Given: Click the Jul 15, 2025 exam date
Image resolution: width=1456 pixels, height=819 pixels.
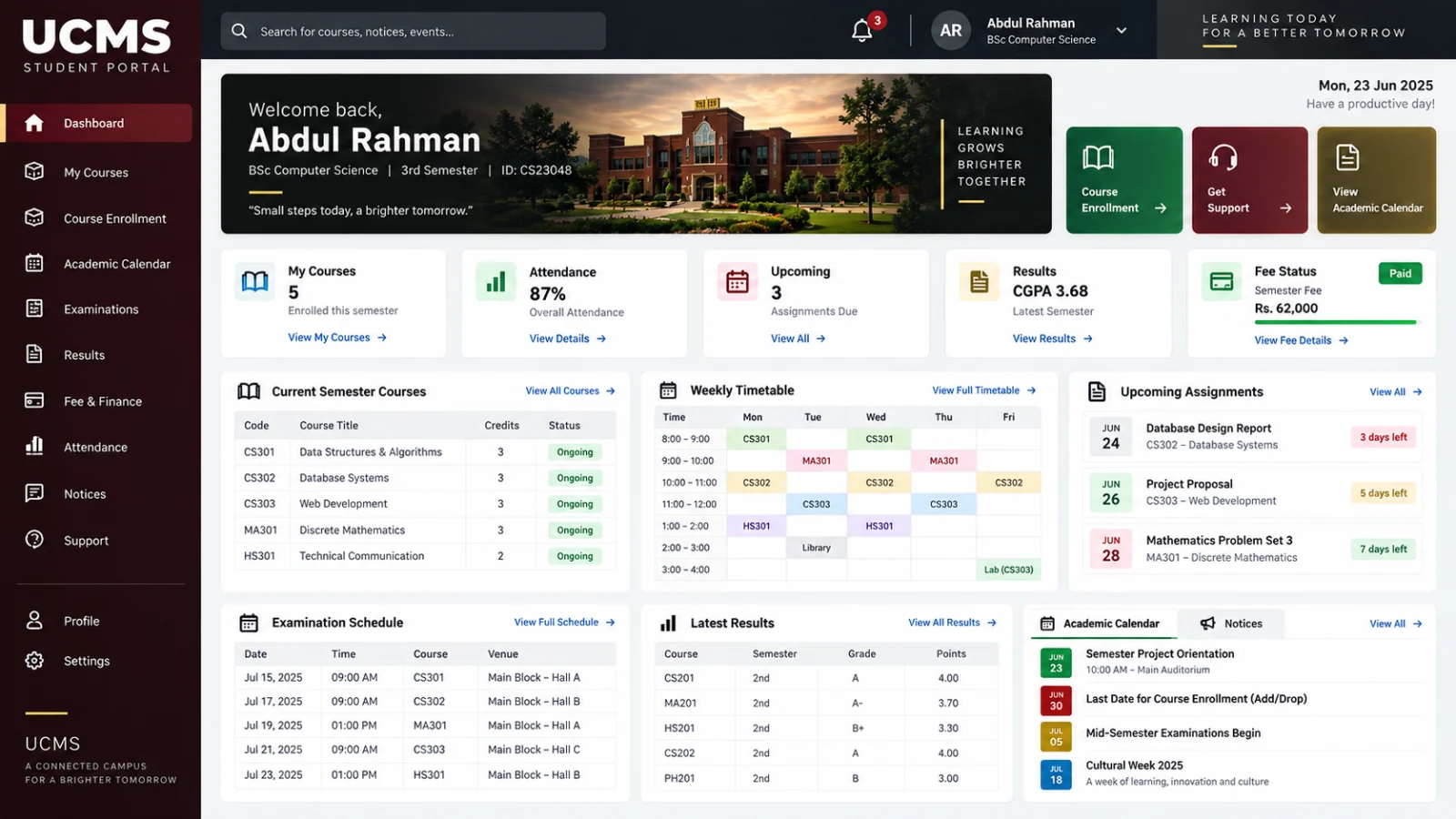Looking at the screenshot, I should coord(273,678).
